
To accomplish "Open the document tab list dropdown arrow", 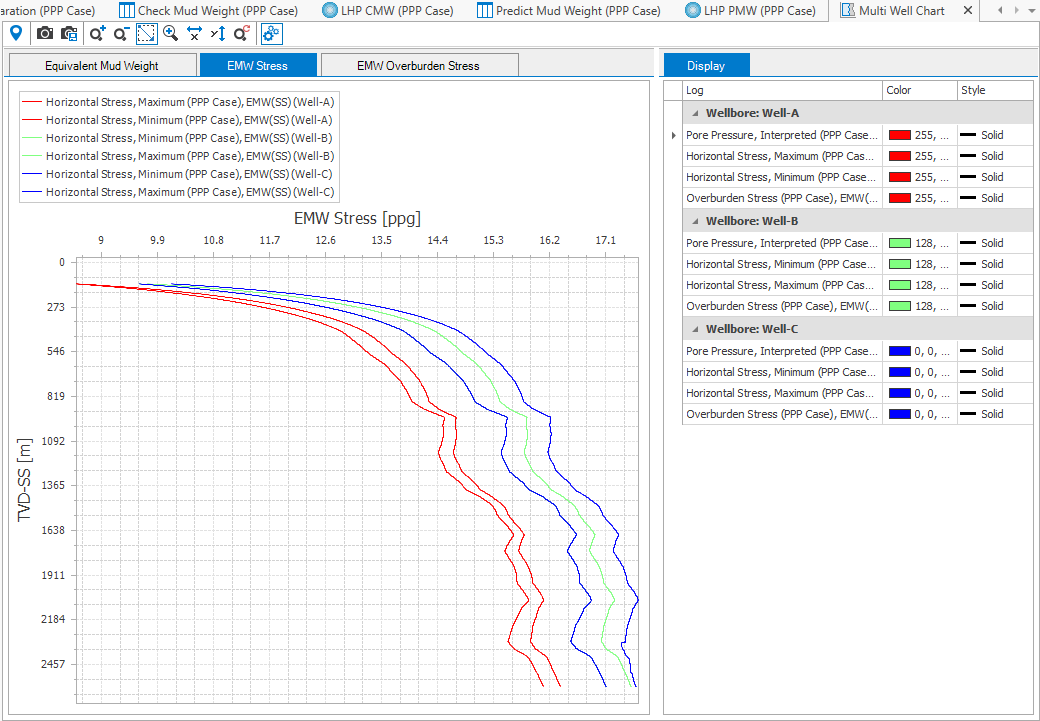I will click(1032, 10).
